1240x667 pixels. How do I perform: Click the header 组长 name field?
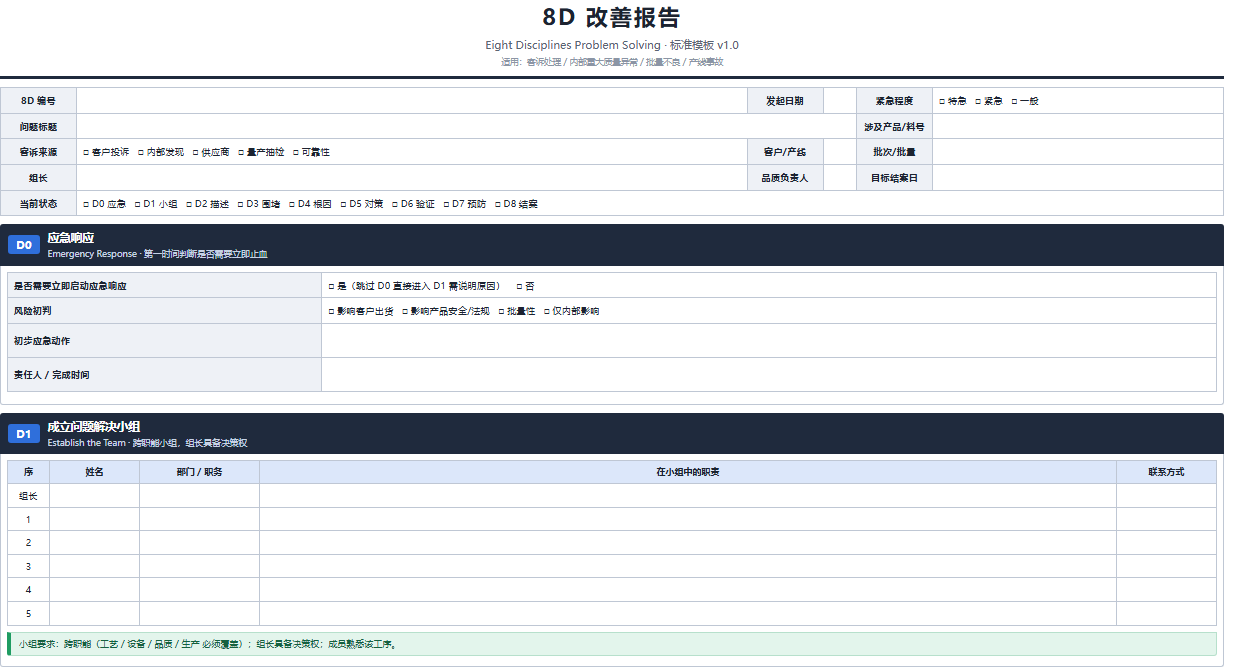(x=412, y=178)
